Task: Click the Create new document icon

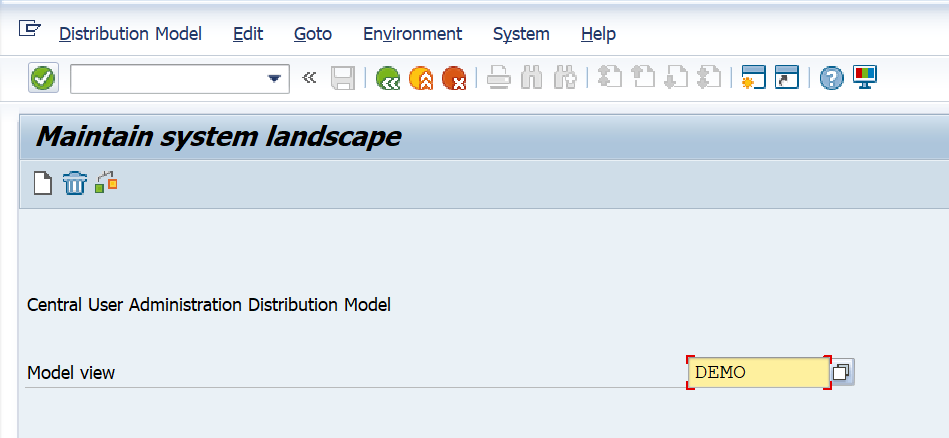Action: [x=42, y=183]
